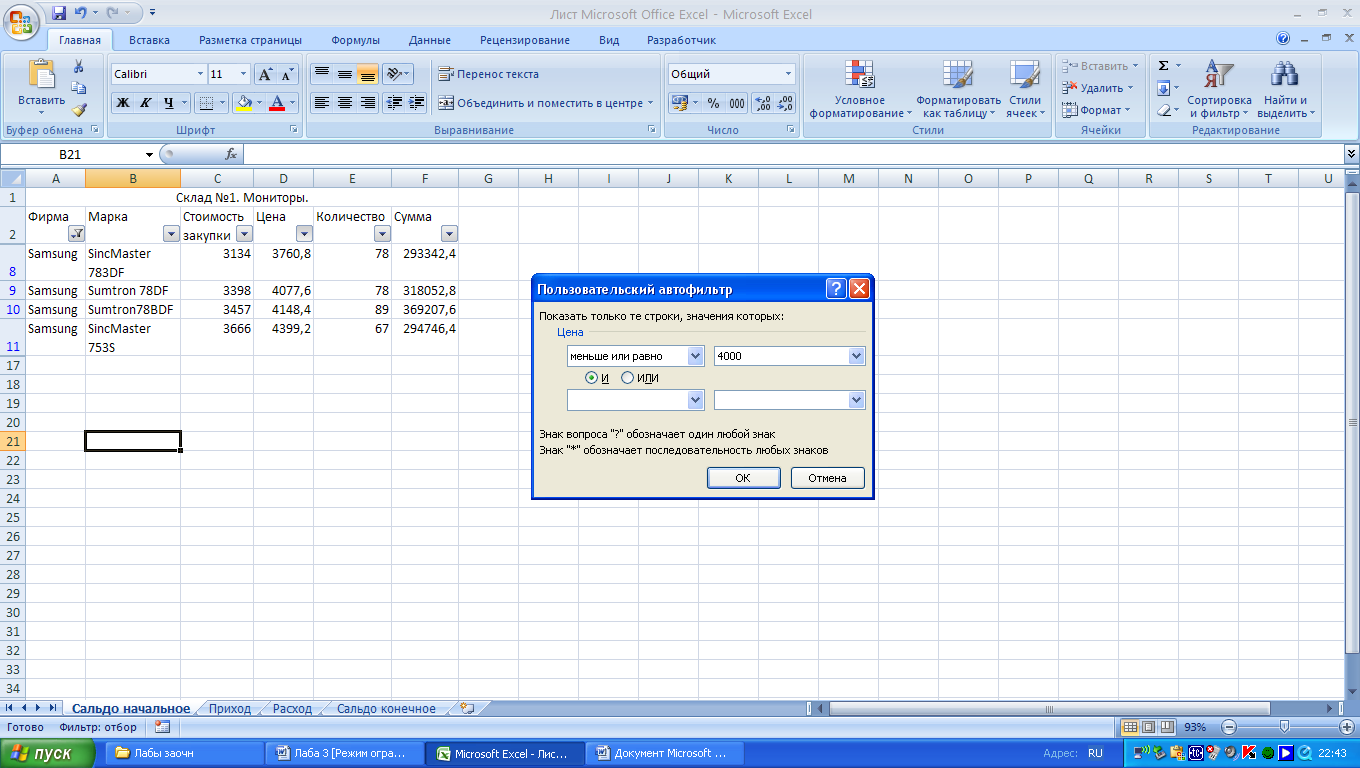Switch to the Приход sheet tab
The image size is (1360, 768).
coord(230,708)
